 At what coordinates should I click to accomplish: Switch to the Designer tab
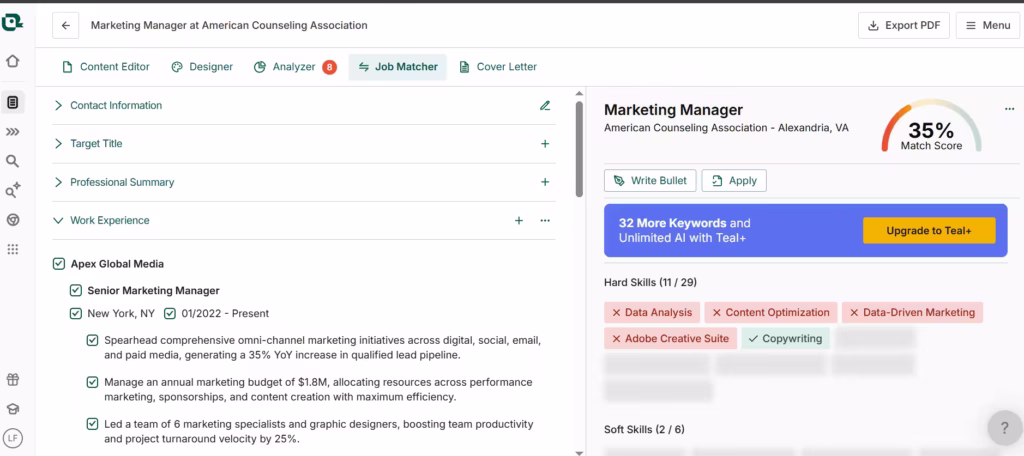tap(202, 67)
